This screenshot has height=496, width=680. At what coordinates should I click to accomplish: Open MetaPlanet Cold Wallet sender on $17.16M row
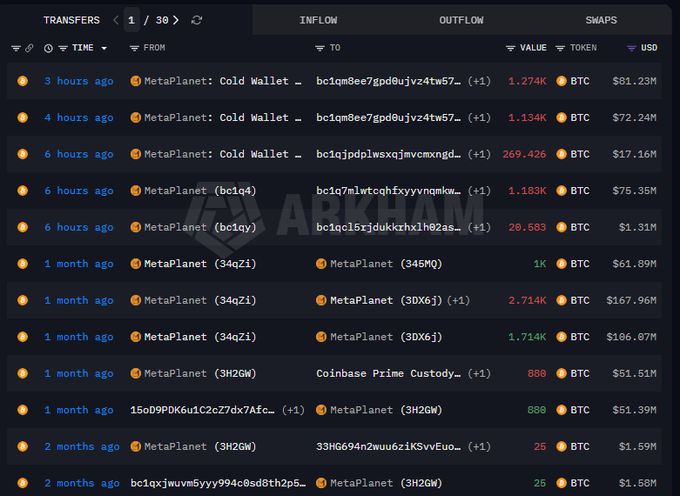[222, 154]
